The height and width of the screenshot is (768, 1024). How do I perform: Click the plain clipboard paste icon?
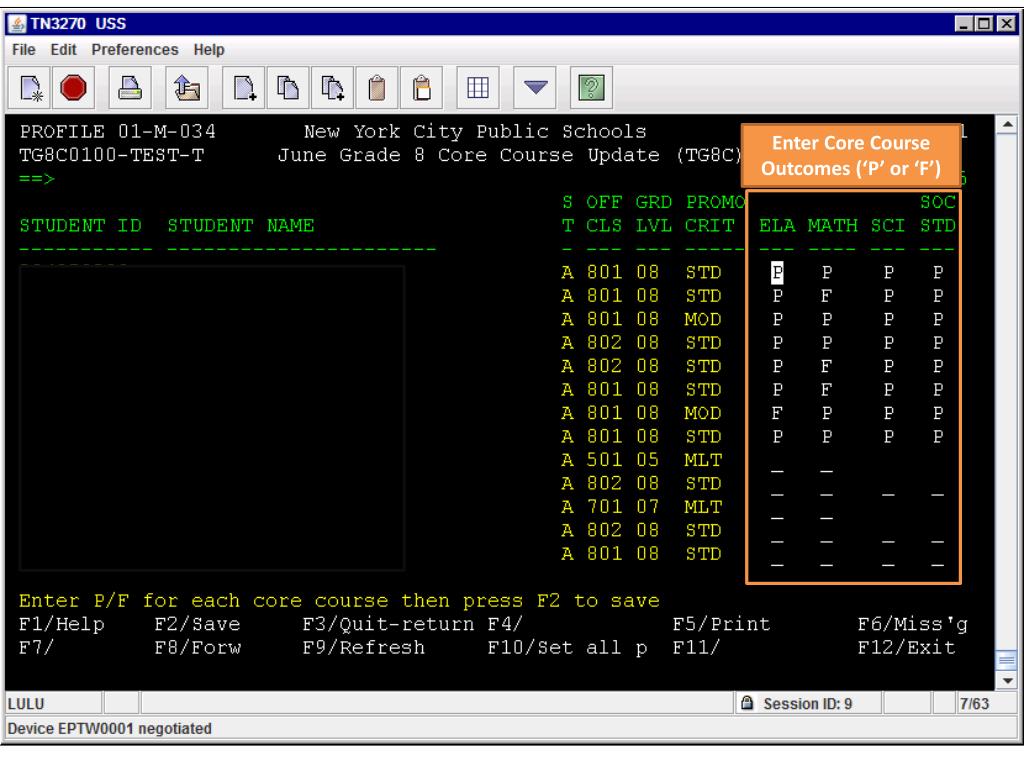pos(377,88)
